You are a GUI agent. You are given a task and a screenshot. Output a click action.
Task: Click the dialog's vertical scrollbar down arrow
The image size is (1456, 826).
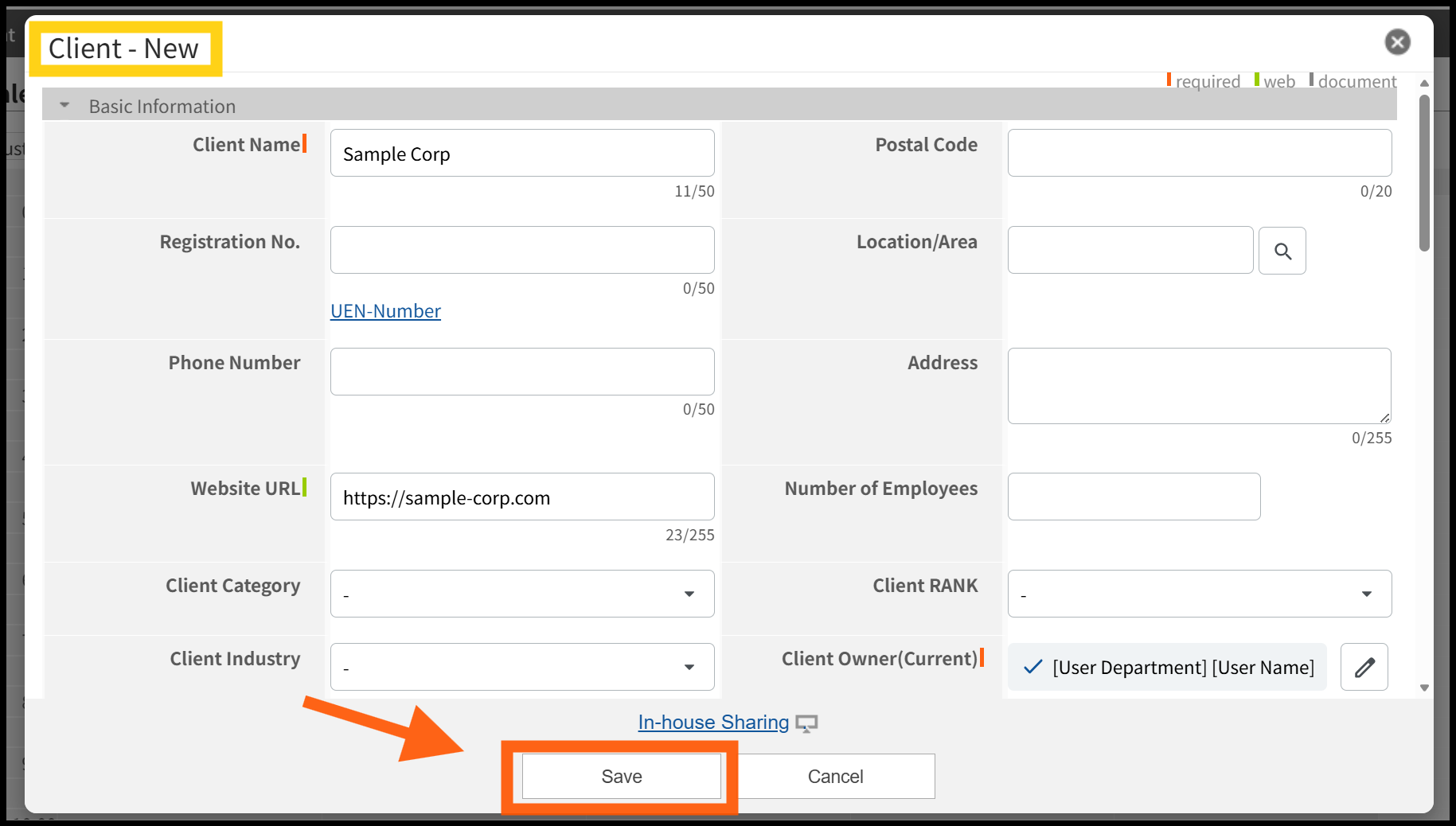(1424, 688)
